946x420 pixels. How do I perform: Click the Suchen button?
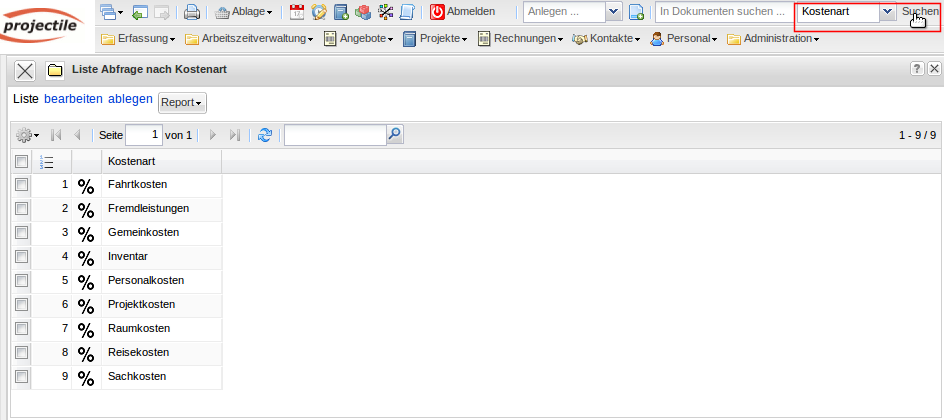tap(920, 11)
